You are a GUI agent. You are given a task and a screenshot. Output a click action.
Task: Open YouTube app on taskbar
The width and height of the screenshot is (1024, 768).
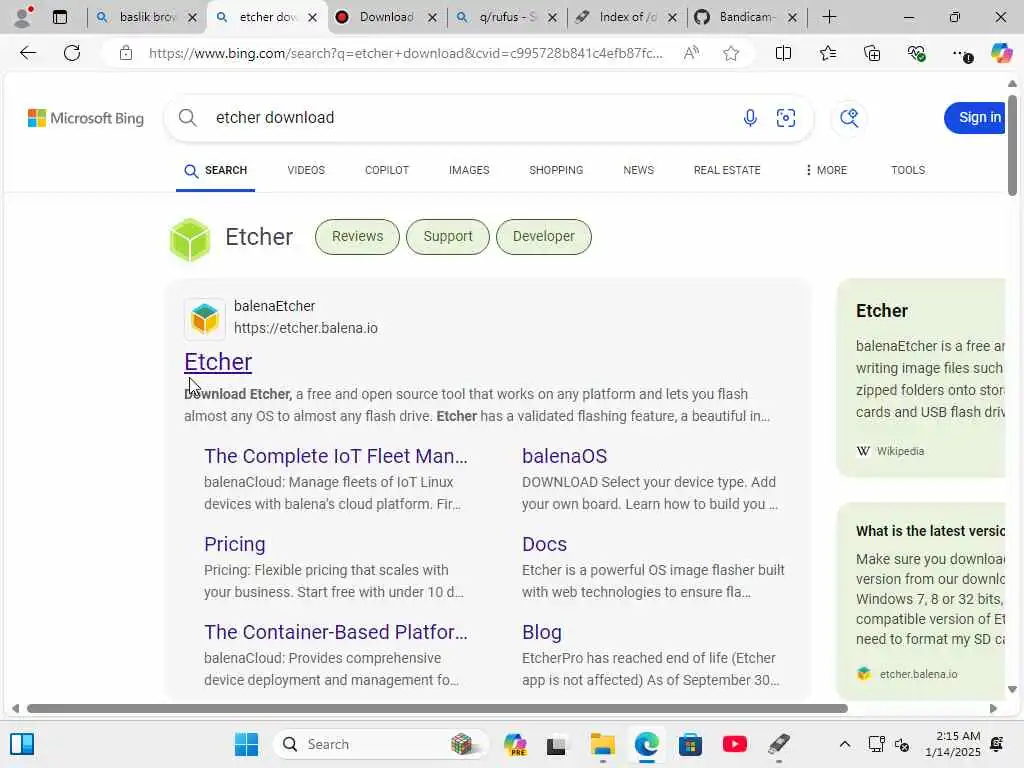(x=735, y=744)
